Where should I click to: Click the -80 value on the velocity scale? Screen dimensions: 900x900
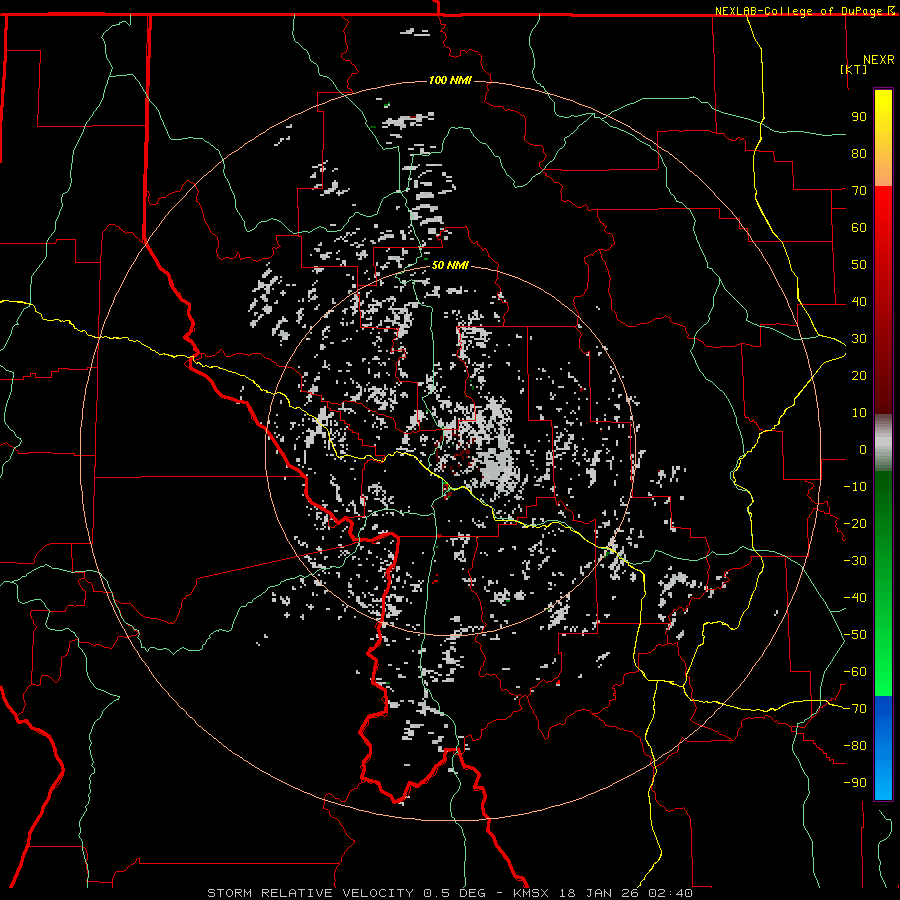855,746
